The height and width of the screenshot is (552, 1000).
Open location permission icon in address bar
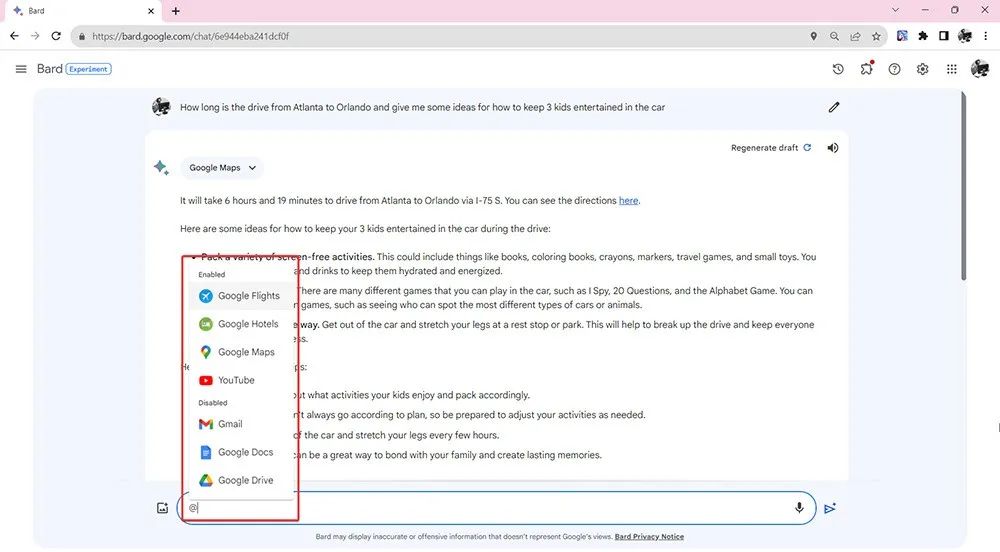click(813, 36)
